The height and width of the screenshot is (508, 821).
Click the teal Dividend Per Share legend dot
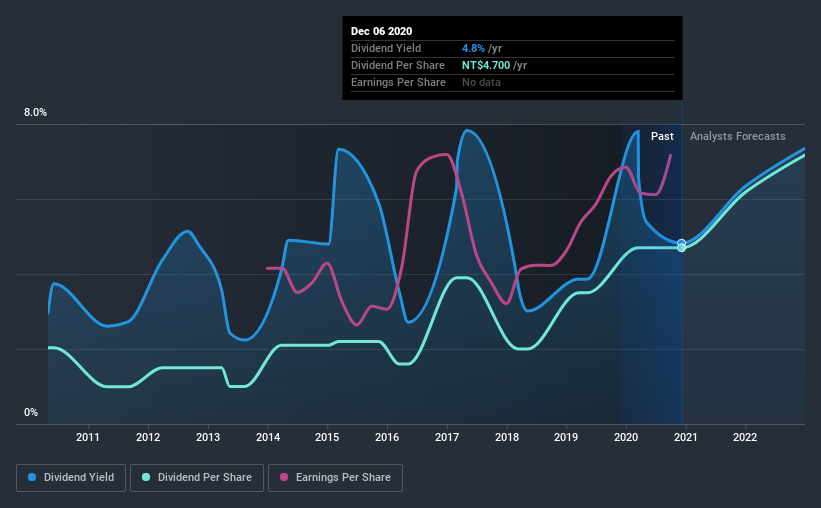(x=146, y=477)
